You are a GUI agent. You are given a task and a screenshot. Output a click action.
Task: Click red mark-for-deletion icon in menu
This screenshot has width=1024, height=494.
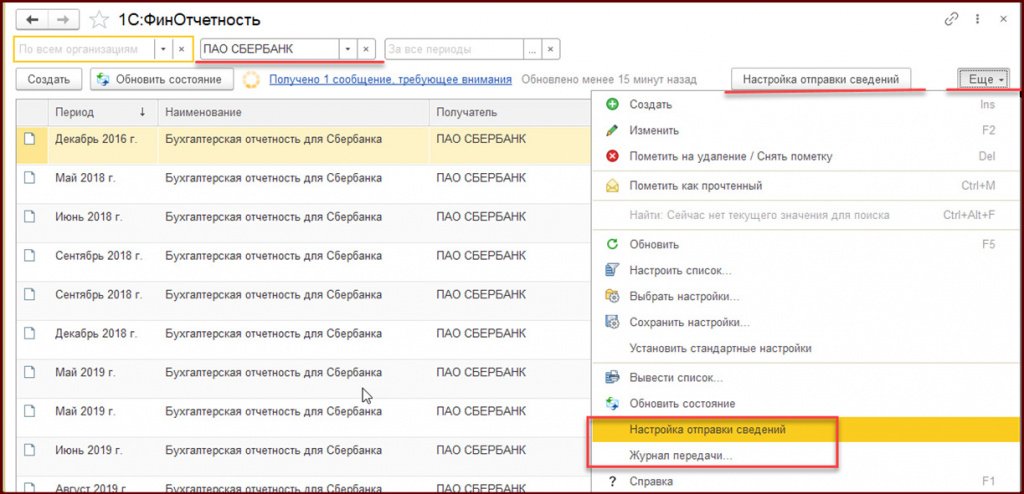[x=612, y=156]
